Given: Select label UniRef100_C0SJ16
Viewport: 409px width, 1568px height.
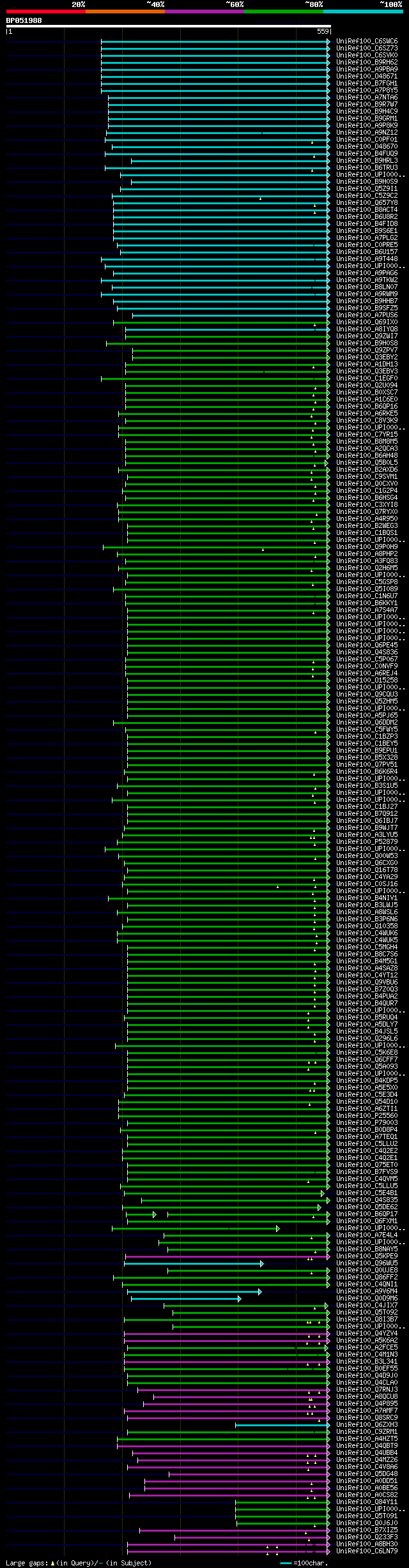Looking at the screenshot, I should [367, 884].
